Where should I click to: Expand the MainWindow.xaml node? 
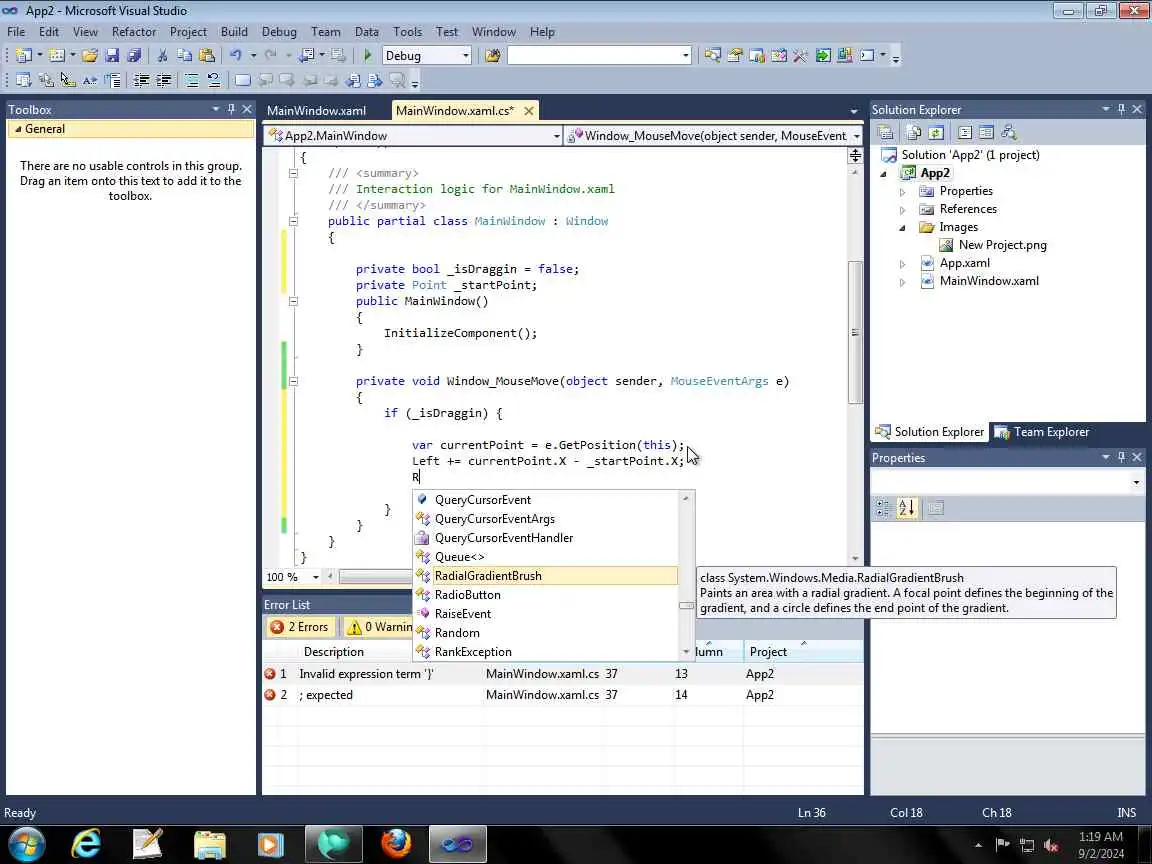[x=902, y=282]
